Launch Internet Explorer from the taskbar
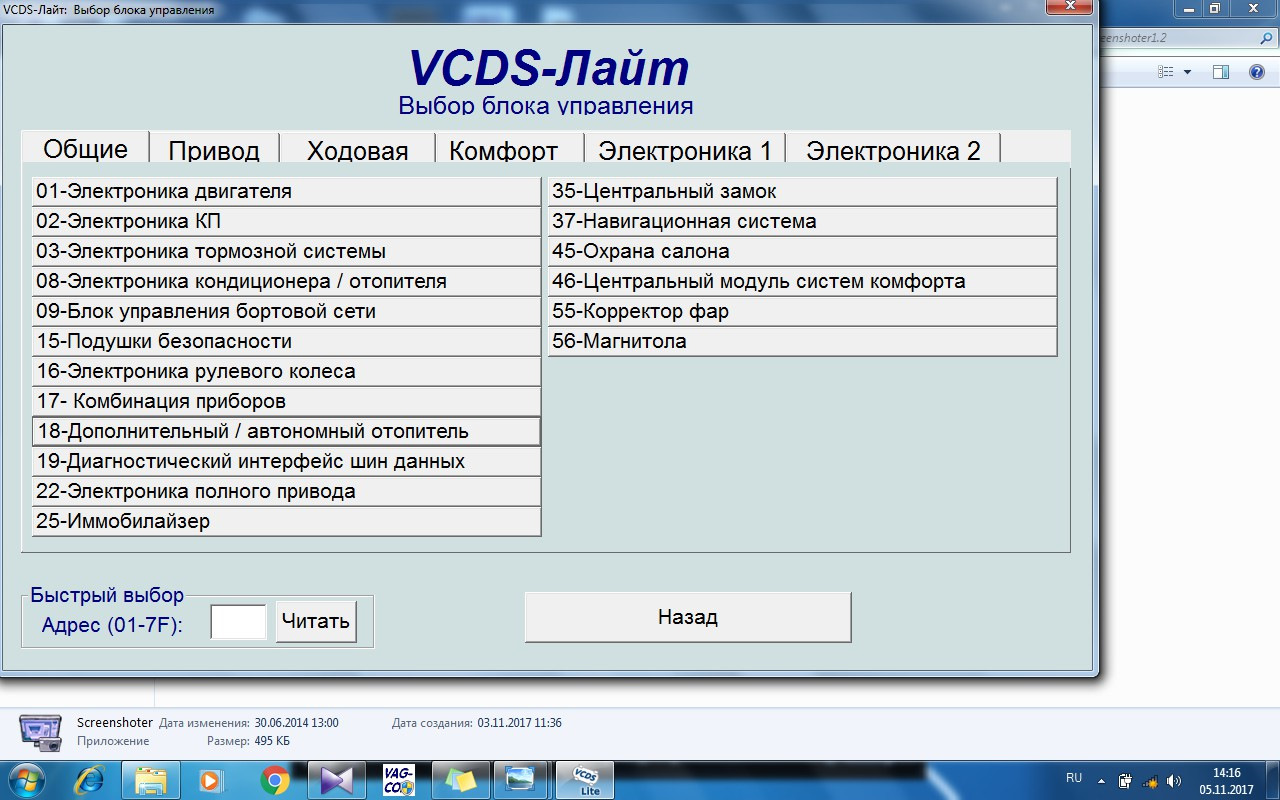The width and height of the screenshot is (1280, 800). pos(91,779)
